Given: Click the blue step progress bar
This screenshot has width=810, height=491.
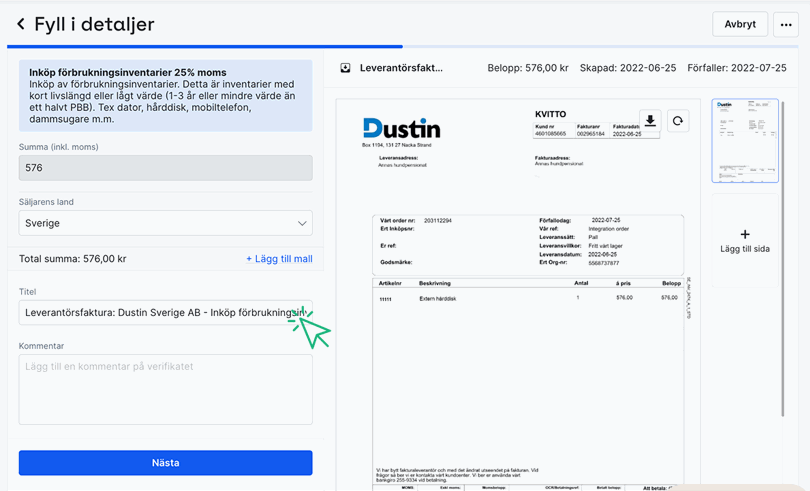Looking at the screenshot, I should [205, 46].
